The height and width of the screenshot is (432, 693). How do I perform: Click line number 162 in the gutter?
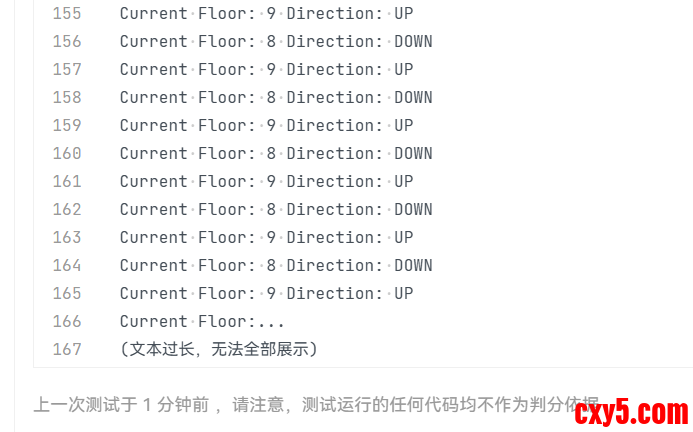pos(66,210)
